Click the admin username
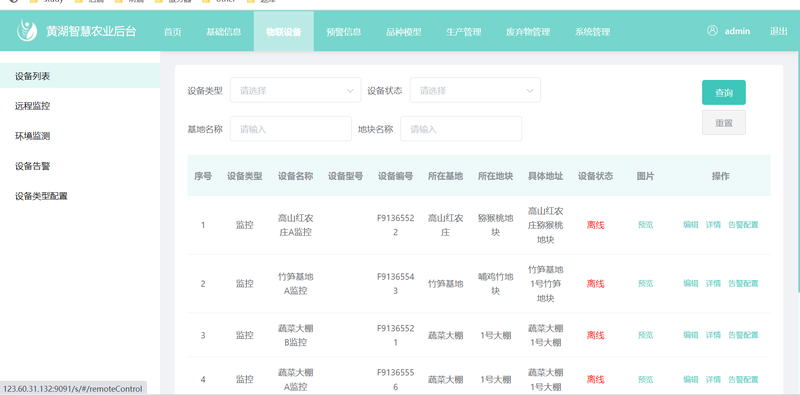This screenshot has width=800, height=395. pyautogui.click(x=737, y=31)
